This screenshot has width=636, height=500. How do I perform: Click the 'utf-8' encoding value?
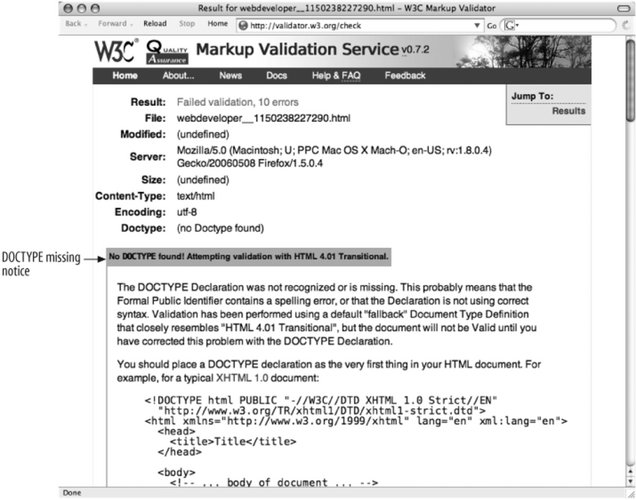[187, 212]
